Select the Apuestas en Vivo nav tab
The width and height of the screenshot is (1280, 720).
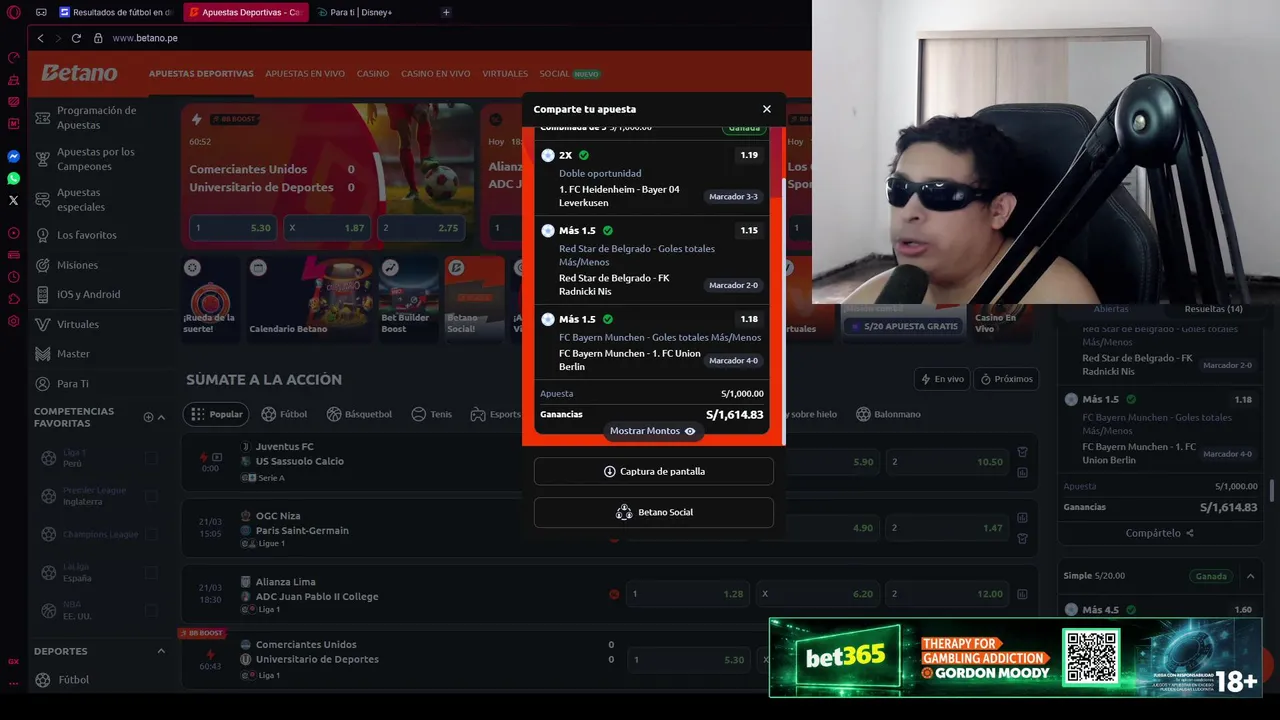click(x=305, y=74)
